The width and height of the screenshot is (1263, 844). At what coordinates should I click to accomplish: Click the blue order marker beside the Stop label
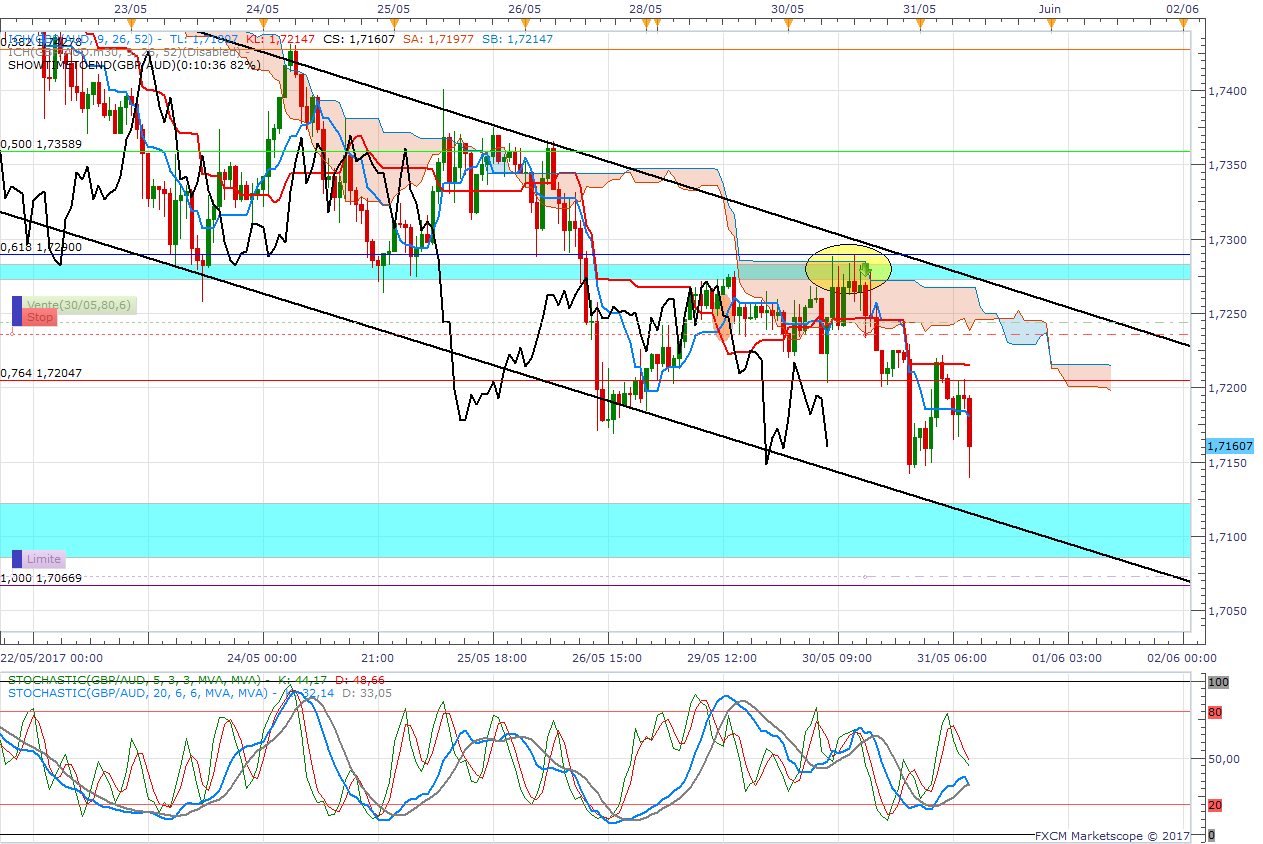coord(16,311)
